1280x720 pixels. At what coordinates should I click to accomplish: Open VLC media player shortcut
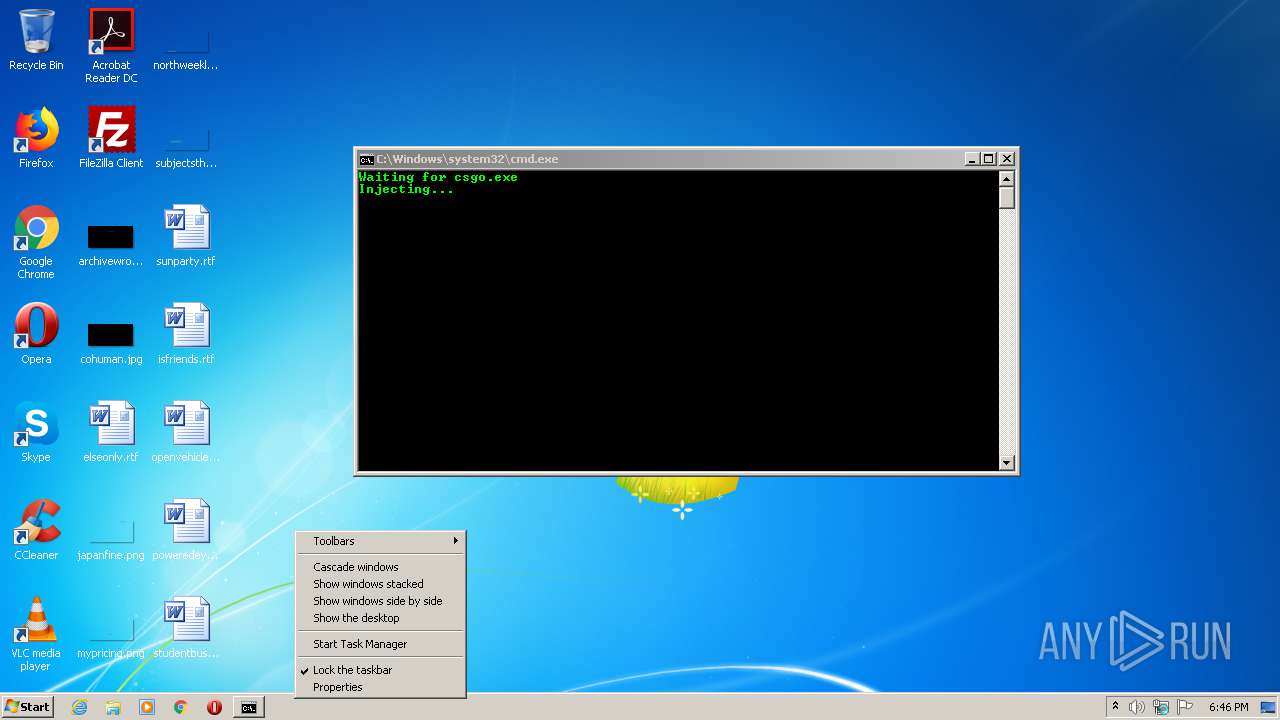tap(36, 634)
